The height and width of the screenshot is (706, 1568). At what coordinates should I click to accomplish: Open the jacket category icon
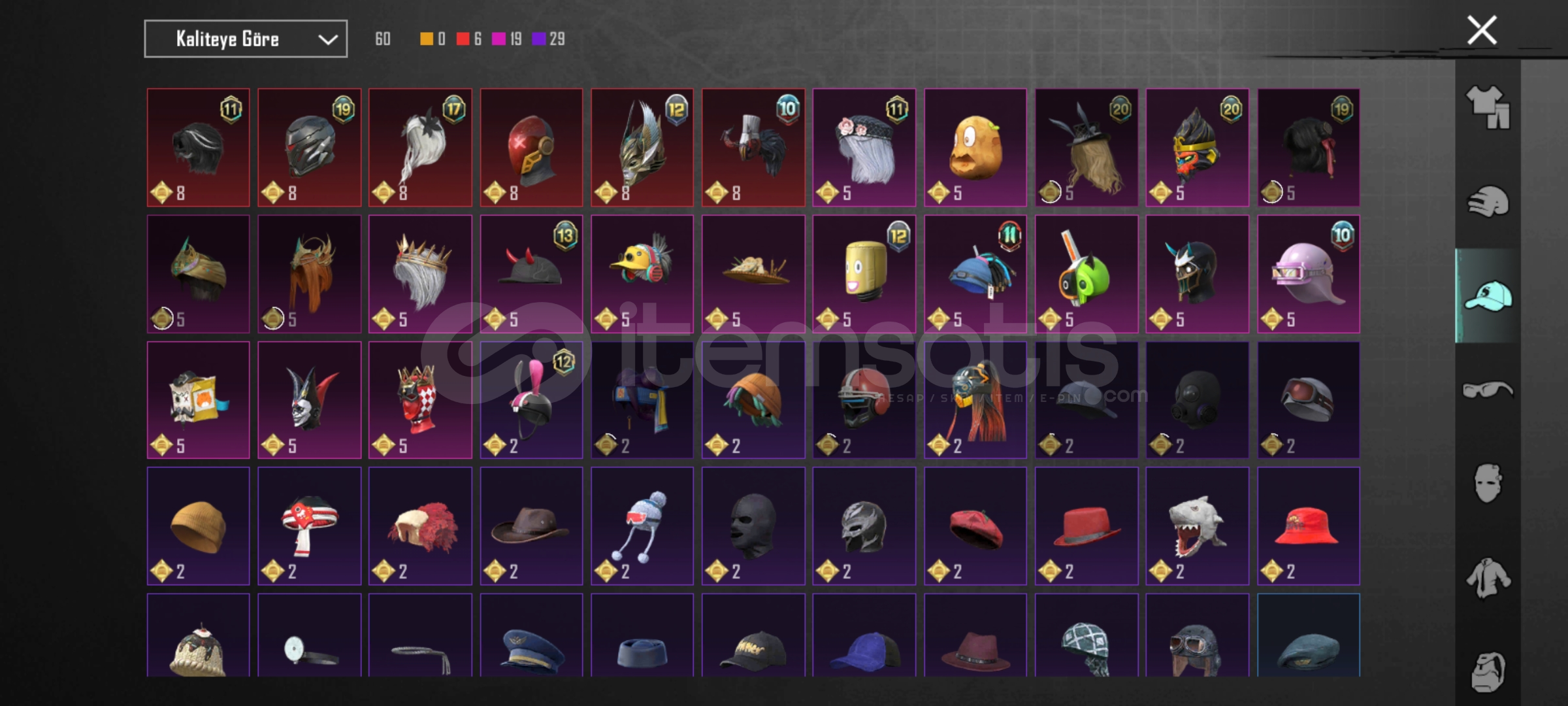[x=1488, y=578]
